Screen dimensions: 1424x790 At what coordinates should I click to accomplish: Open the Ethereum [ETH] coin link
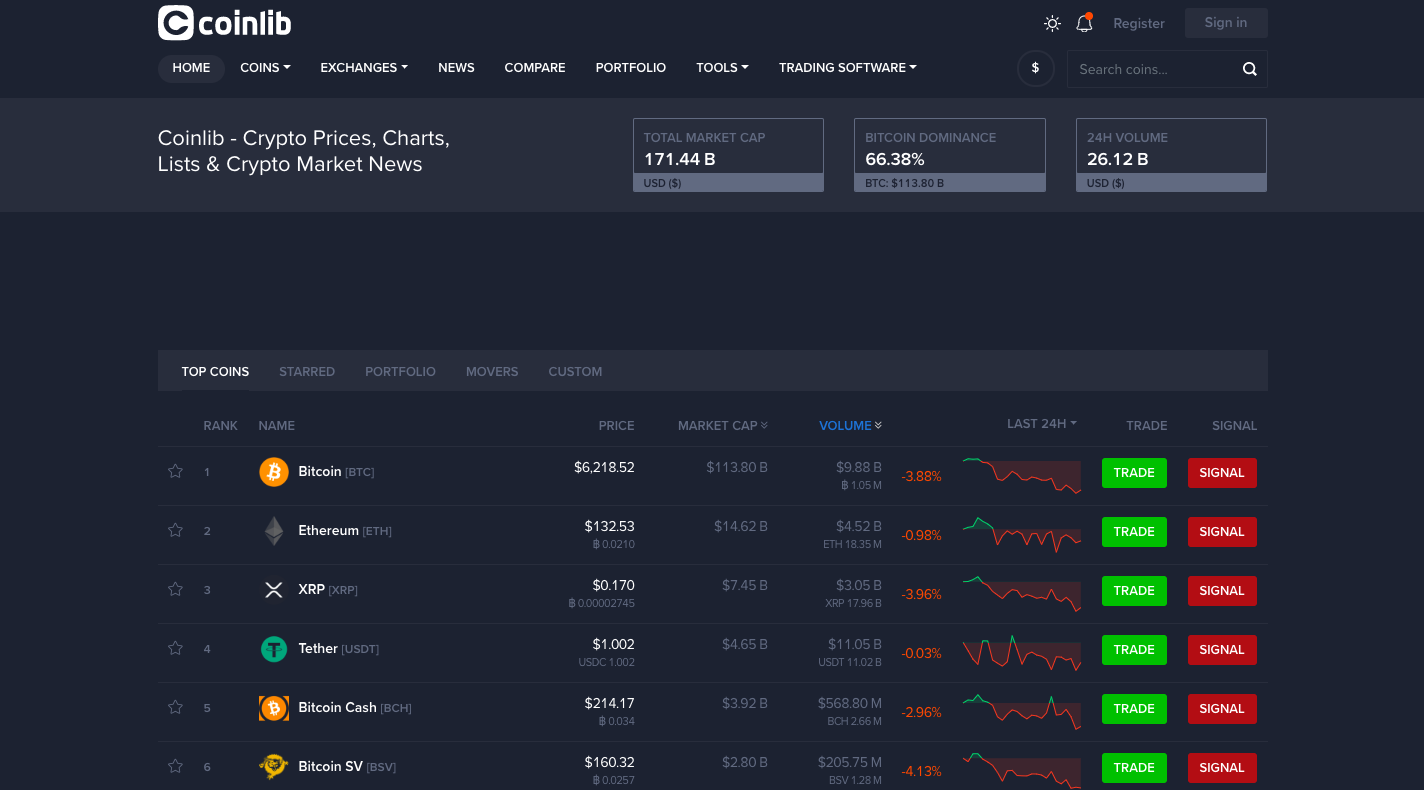click(x=345, y=530)
